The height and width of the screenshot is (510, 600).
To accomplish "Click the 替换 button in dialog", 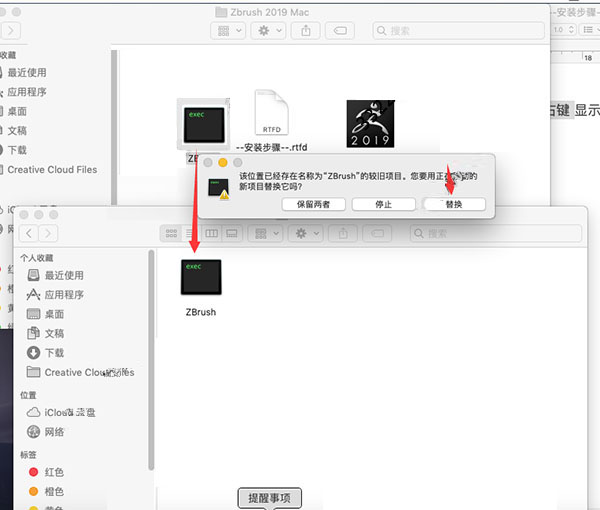I will tap(454, 204).
